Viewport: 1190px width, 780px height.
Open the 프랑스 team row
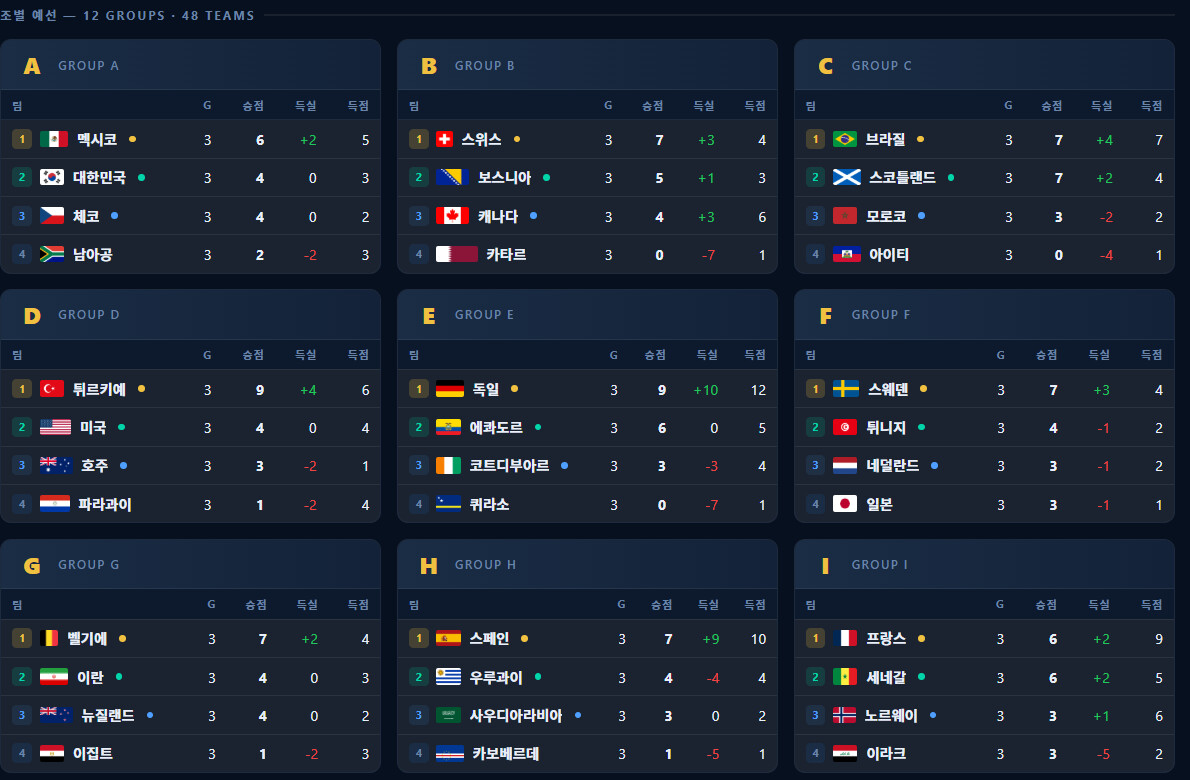point(984,639)
